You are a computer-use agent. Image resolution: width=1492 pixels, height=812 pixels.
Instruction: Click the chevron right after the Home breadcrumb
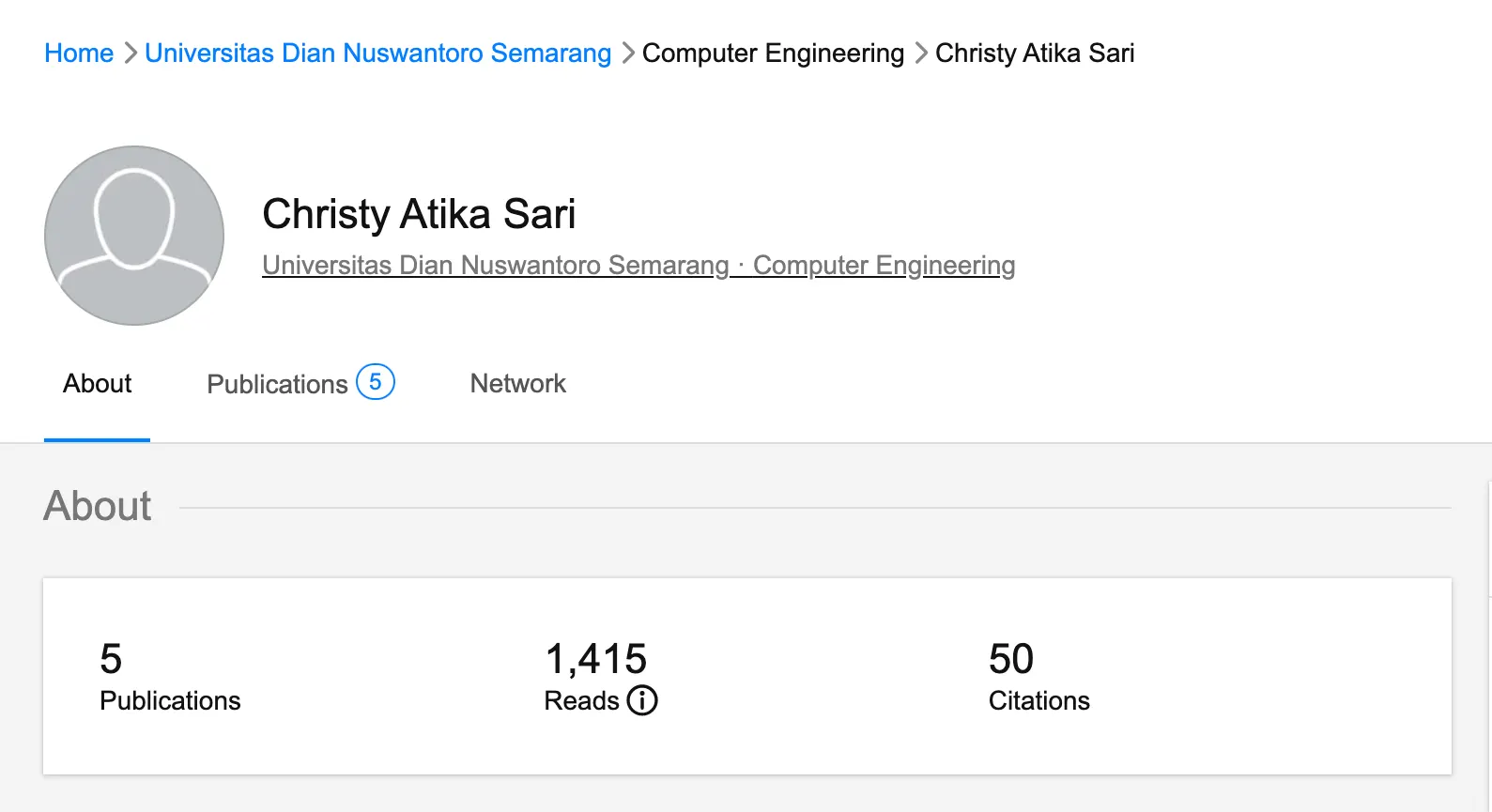tap(131, 54)
